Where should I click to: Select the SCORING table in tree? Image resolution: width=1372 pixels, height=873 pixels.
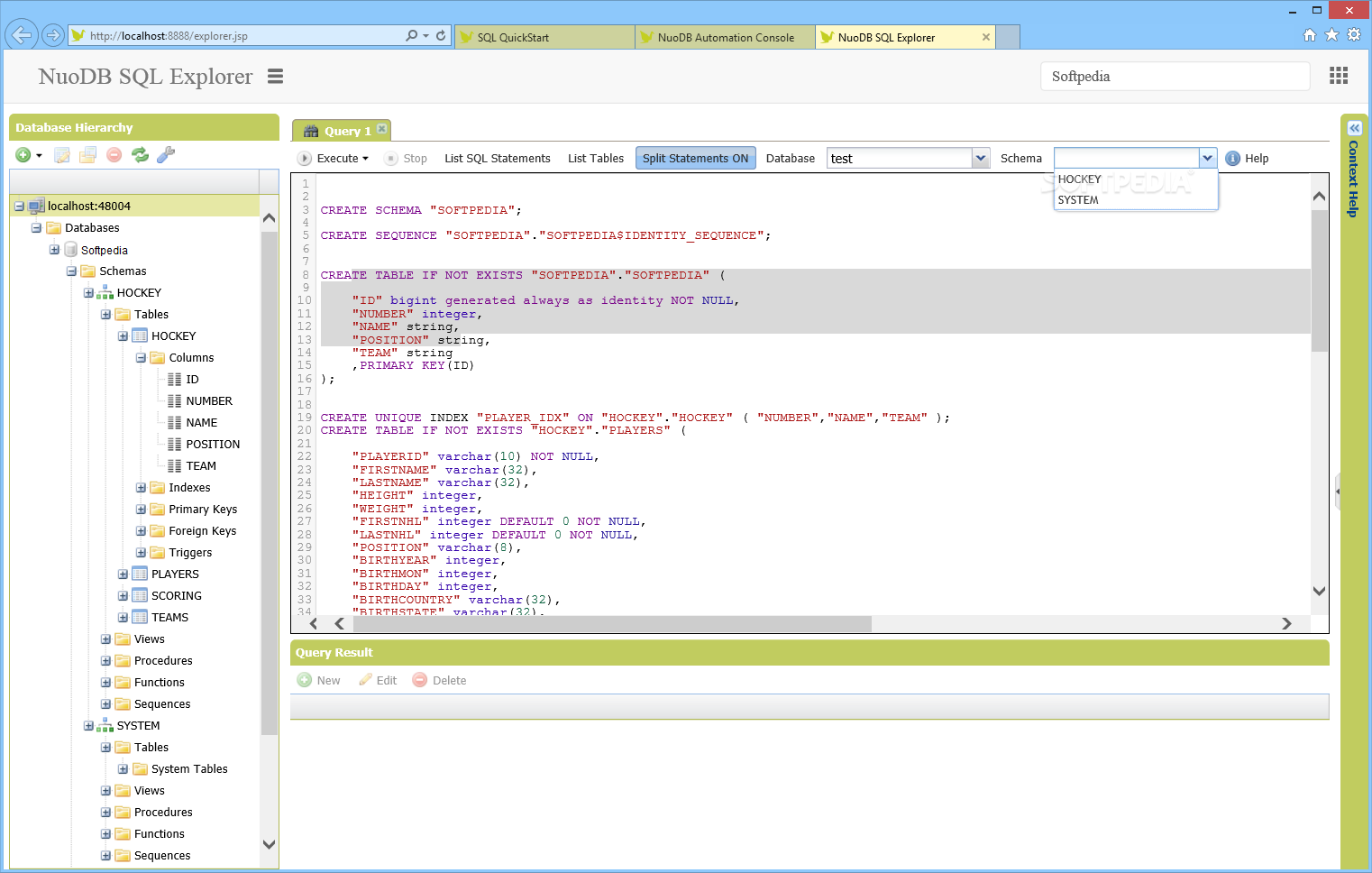click(x=177, y=596)
